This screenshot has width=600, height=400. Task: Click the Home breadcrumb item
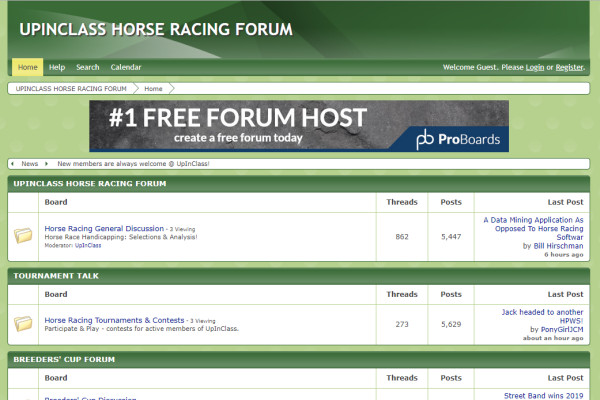(153, 89)
